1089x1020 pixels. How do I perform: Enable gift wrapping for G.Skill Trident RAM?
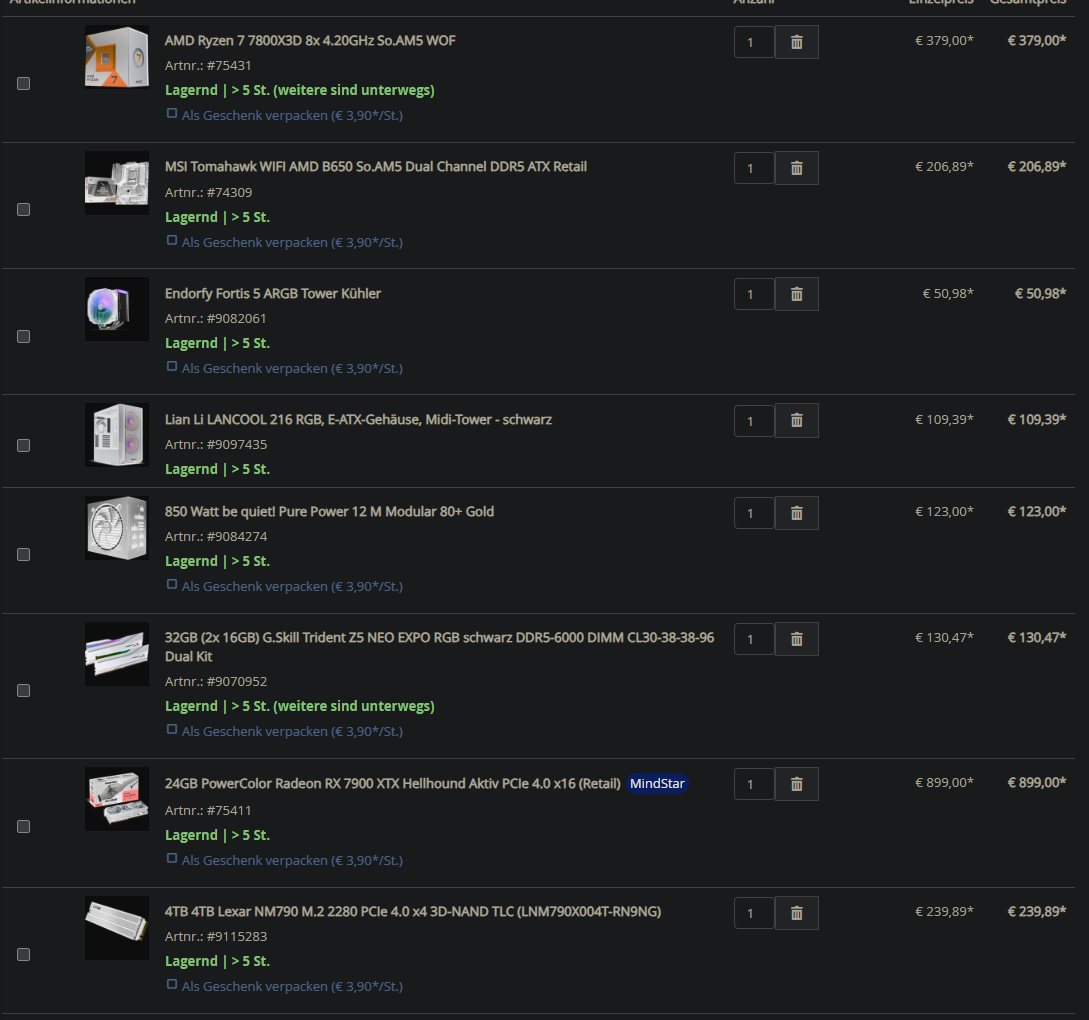(172, 729)
